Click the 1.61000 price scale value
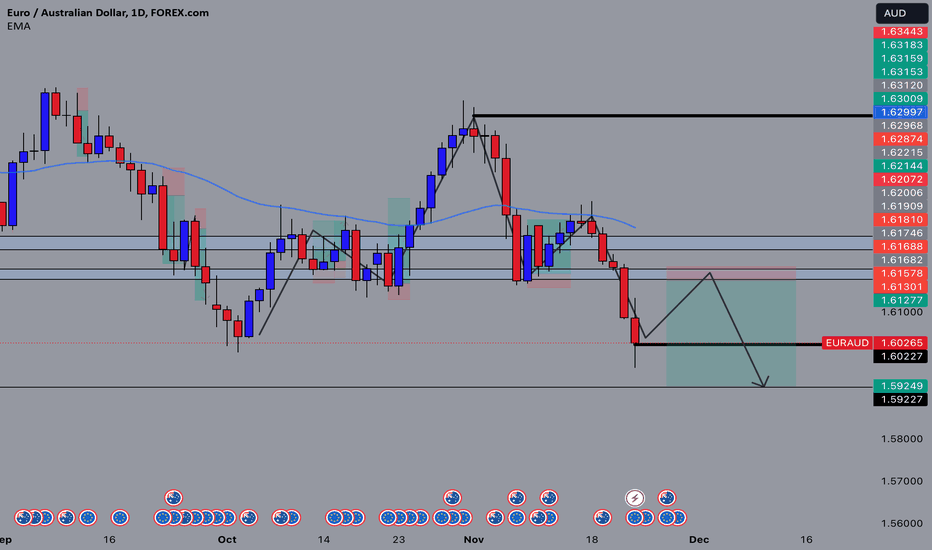This screenshot has height=550, width=932. [x=902, y=312]
